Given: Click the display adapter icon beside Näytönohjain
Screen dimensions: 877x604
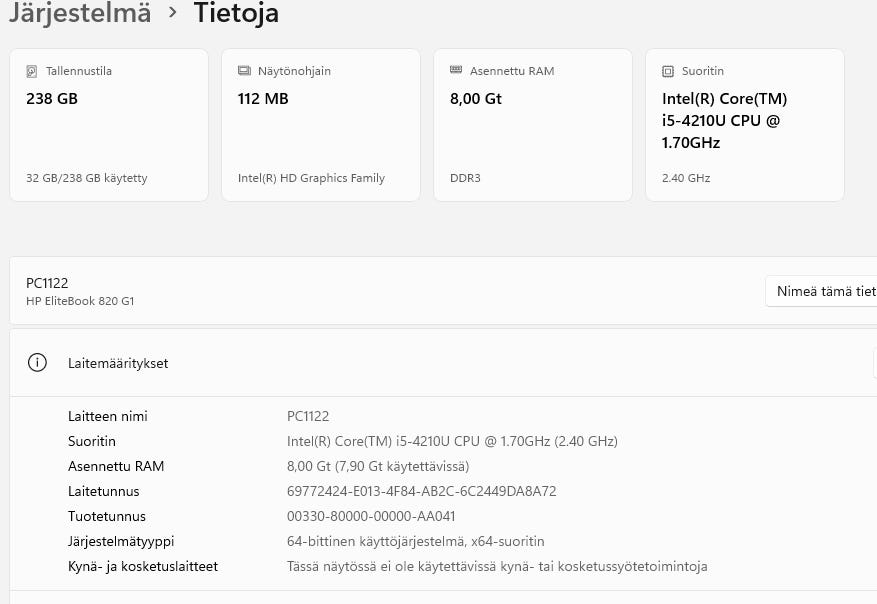Looking at the screenshot, I should point(244,71).
